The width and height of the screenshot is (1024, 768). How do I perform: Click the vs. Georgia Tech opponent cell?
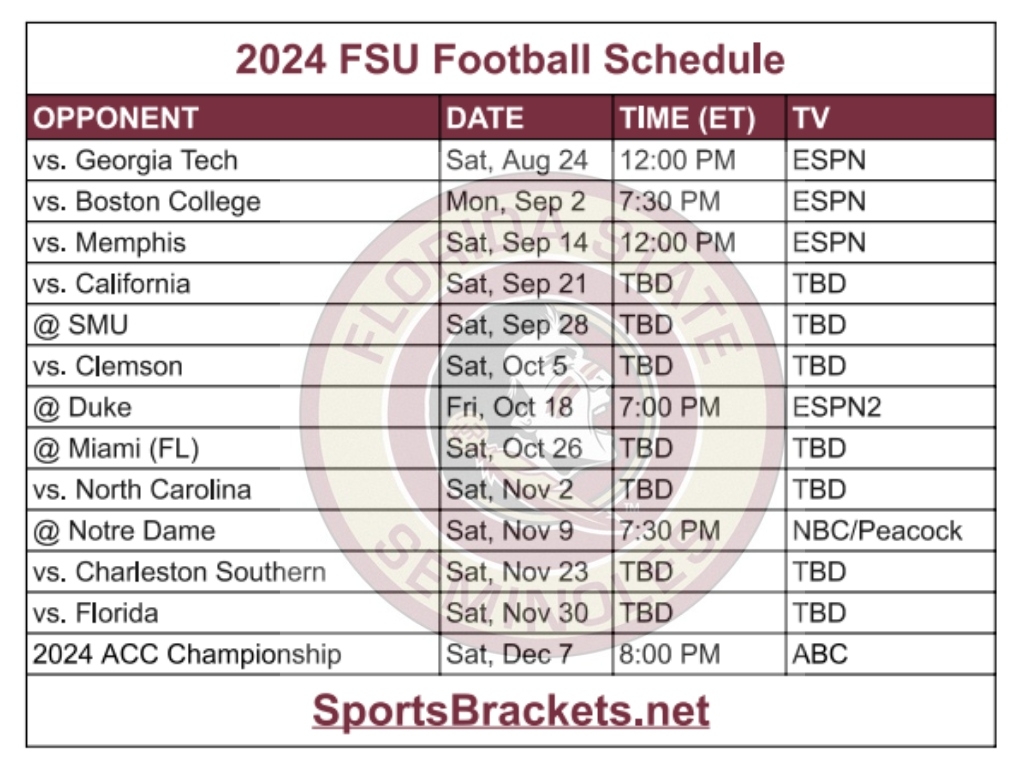[135, 160]
